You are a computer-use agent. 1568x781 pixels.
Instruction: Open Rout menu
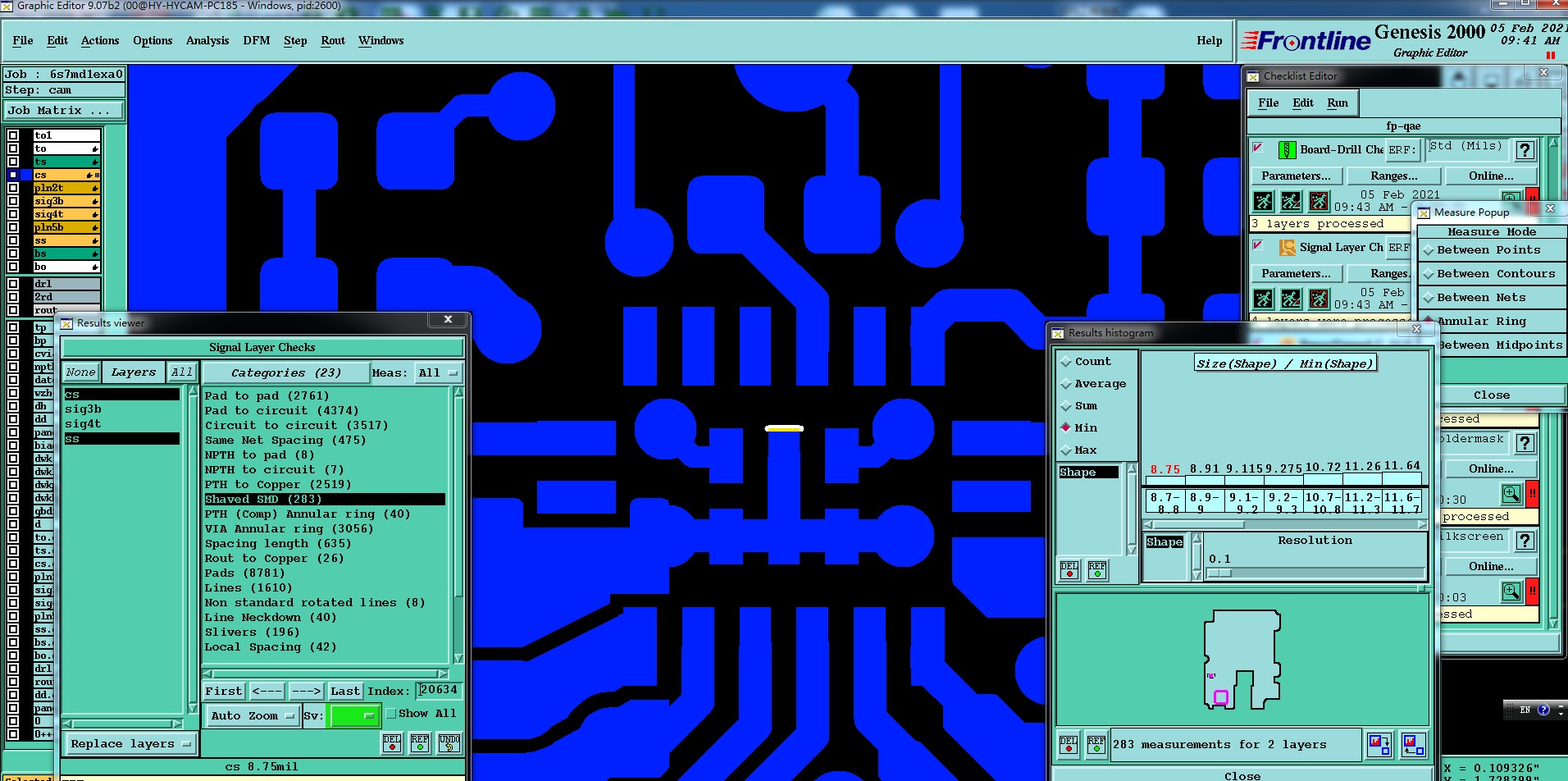click(333, 40)
